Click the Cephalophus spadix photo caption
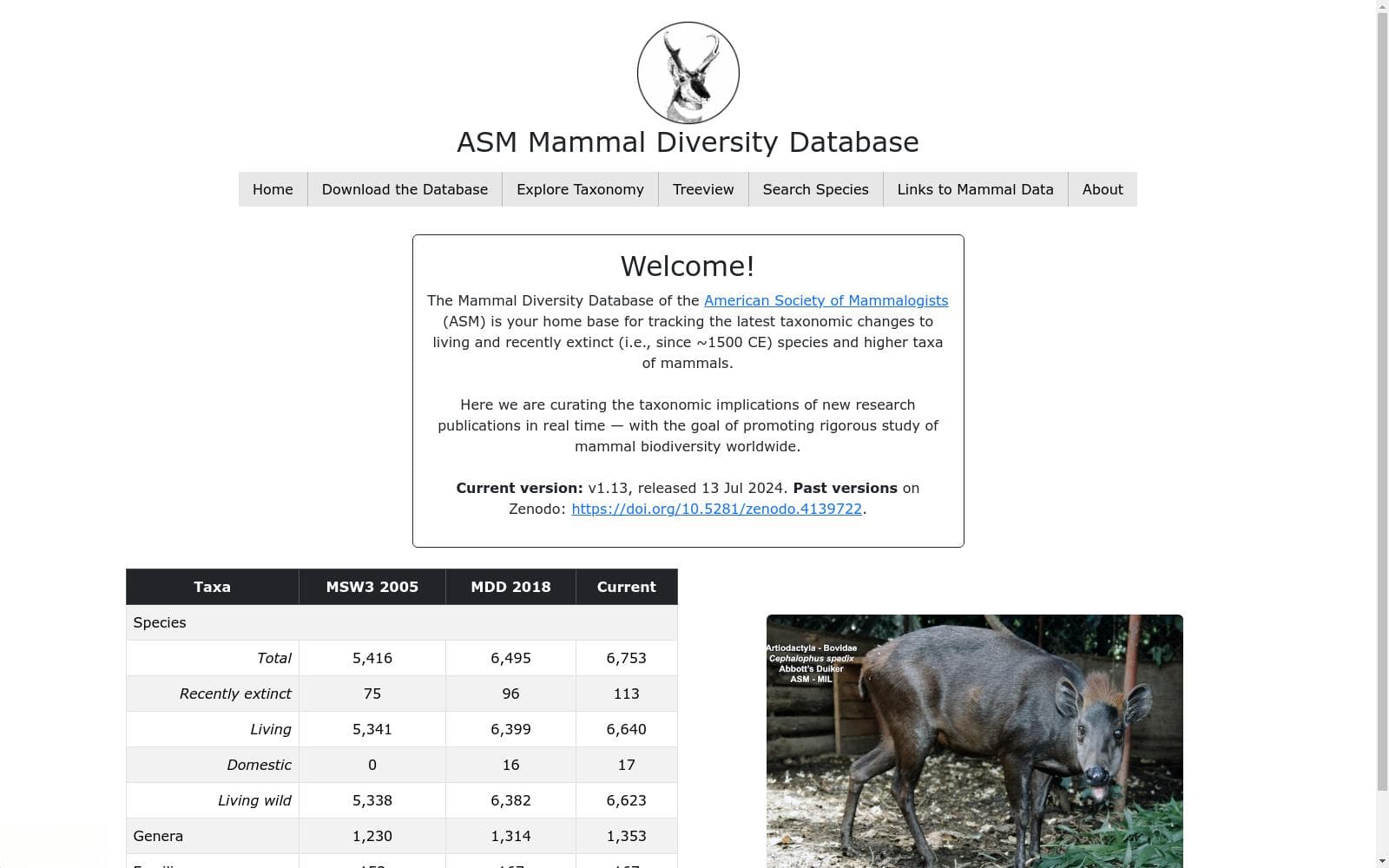Image resolution: width=1389 pixels, height=868 pixels. [811, 658]
